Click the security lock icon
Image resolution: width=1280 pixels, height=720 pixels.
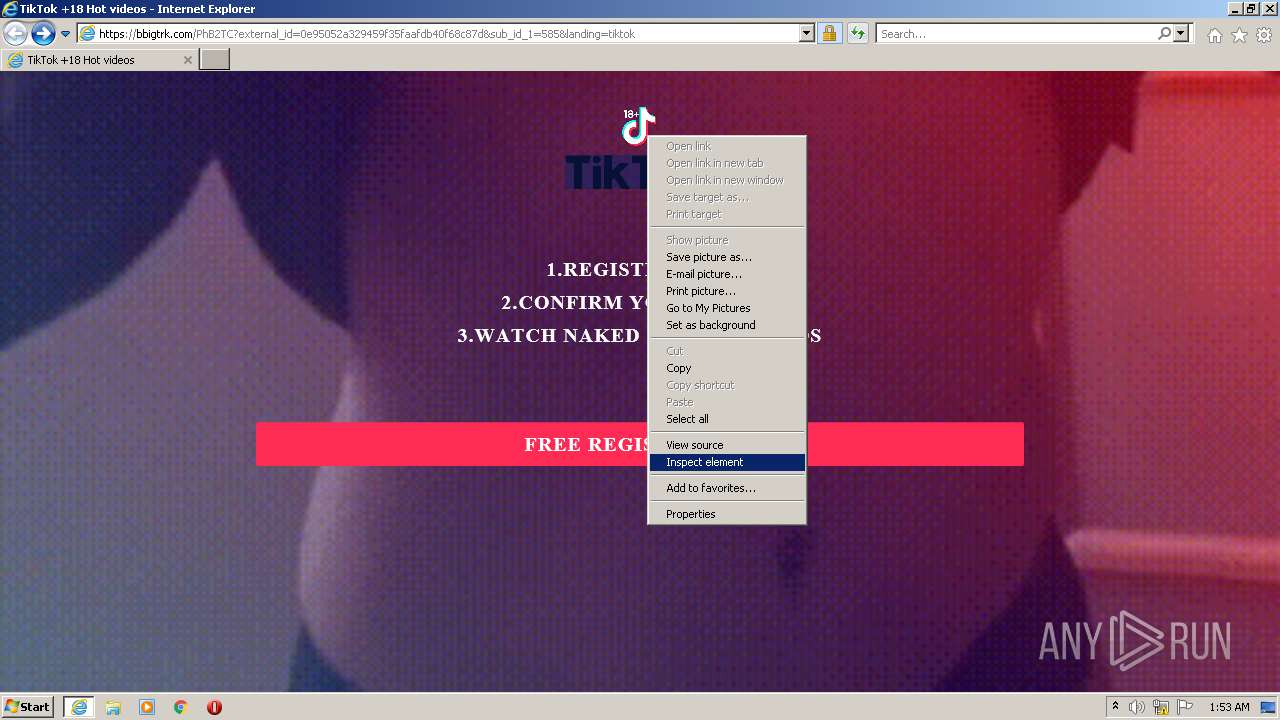(x=829, y=34)
